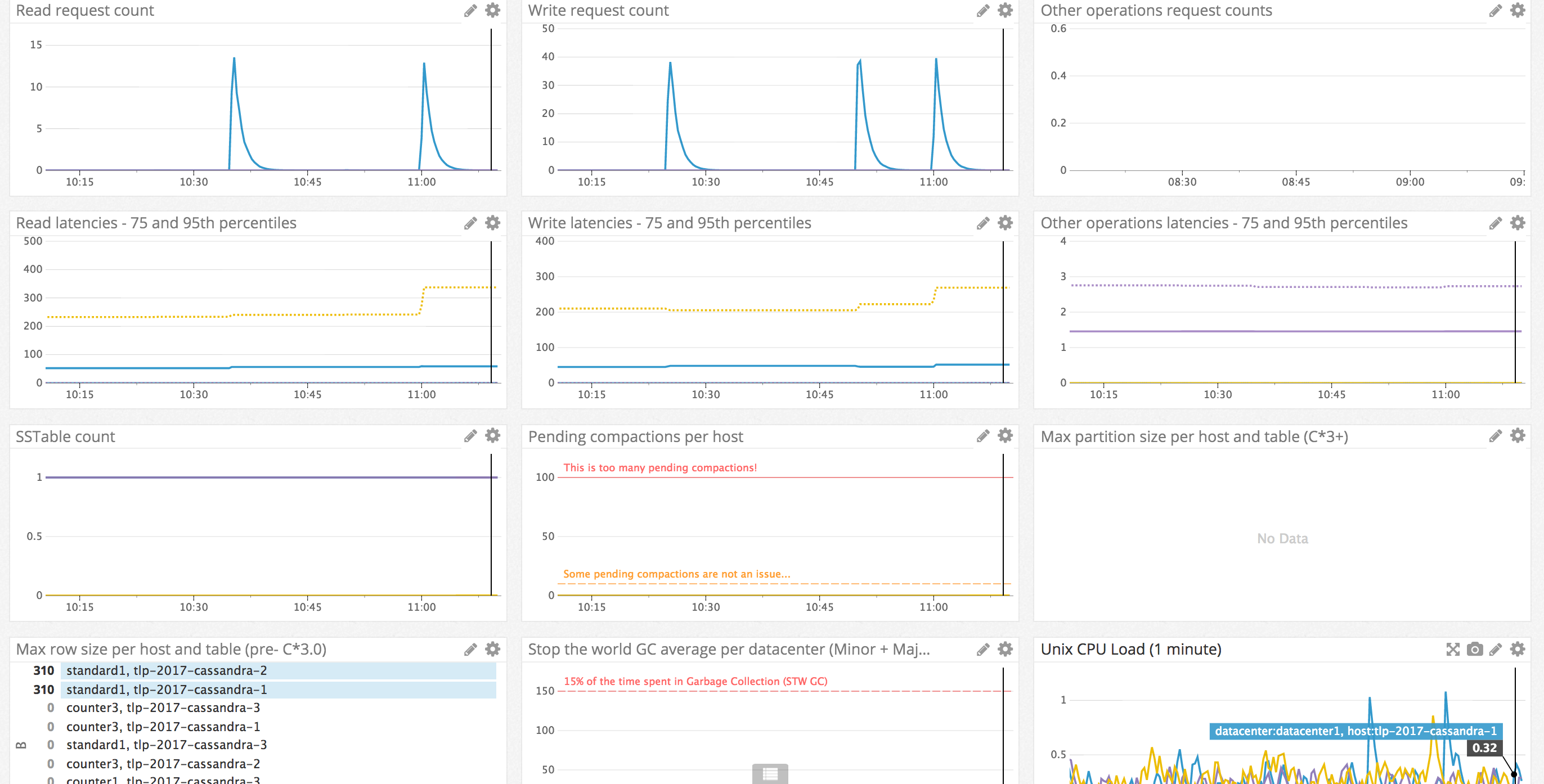Edit the Read request count graph with pencil
This screenshot has width=1544, height=784.
coord(470,11)
